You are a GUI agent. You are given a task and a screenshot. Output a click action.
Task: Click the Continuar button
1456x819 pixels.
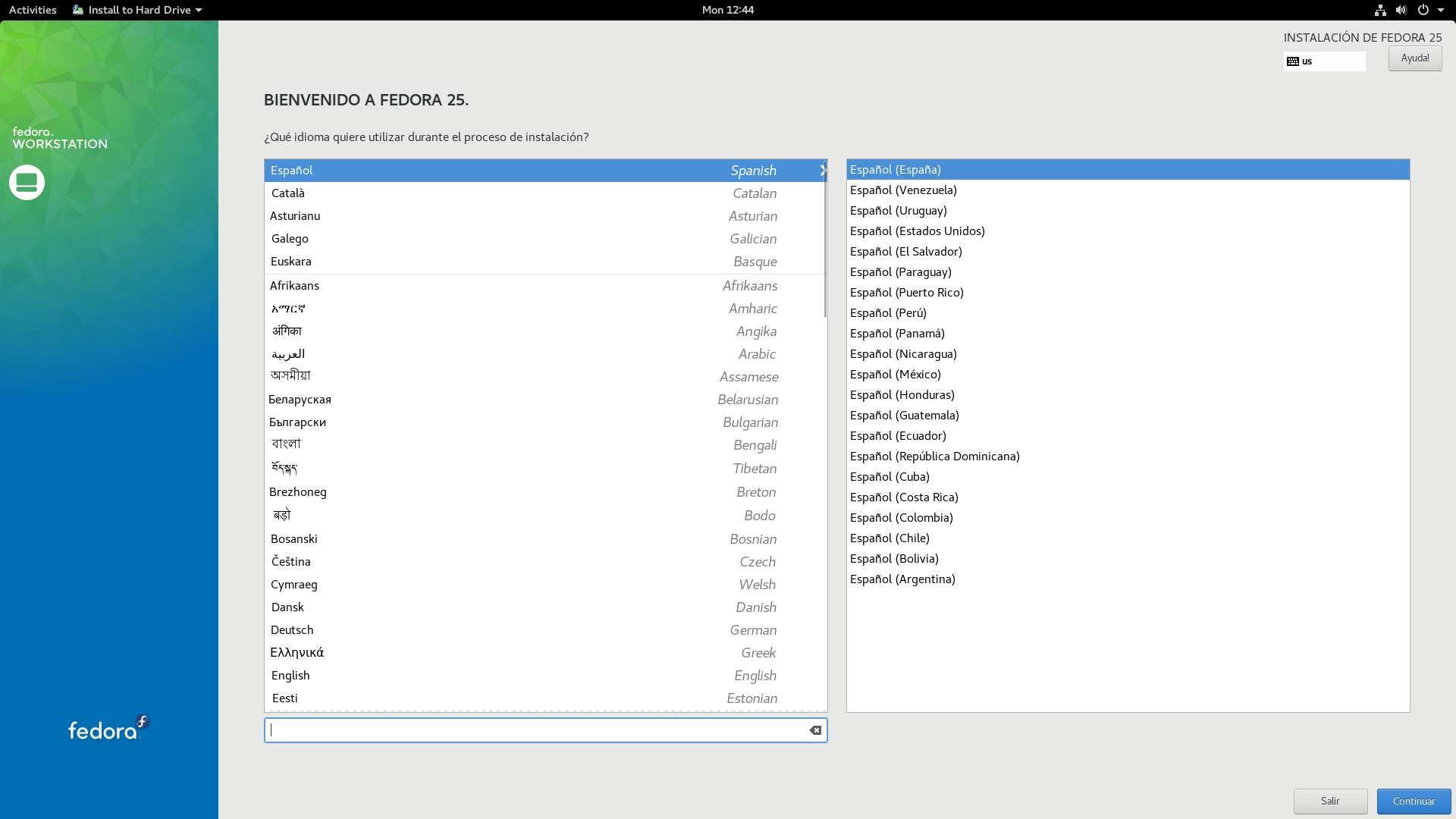coord(1414,802)
